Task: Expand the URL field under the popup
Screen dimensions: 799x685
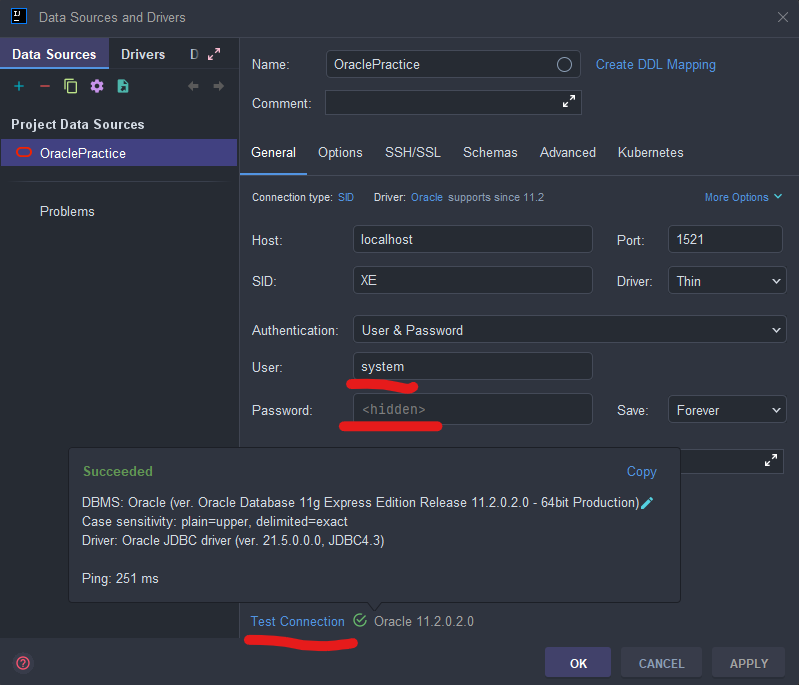Action: click(770, 460)
